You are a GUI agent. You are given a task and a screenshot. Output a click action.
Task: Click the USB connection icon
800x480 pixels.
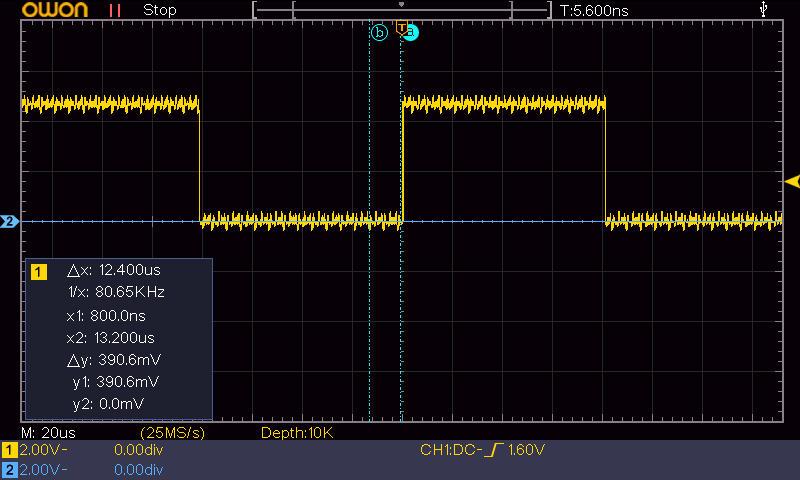pyautogui.click(x=765, y=10)
